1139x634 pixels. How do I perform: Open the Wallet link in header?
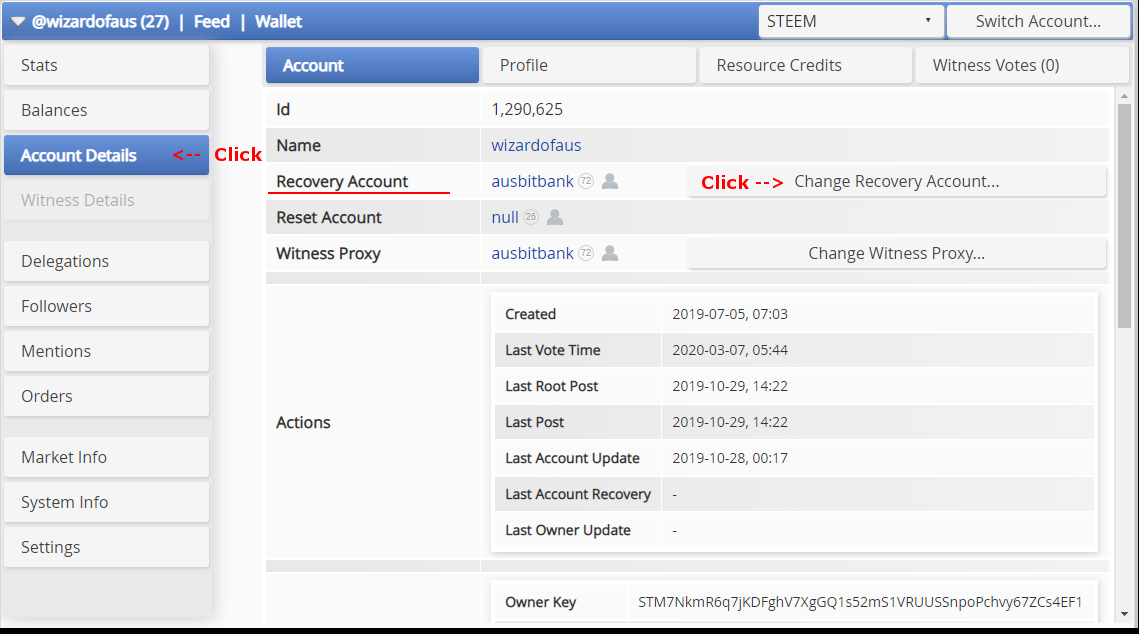(x=278, y=21)
